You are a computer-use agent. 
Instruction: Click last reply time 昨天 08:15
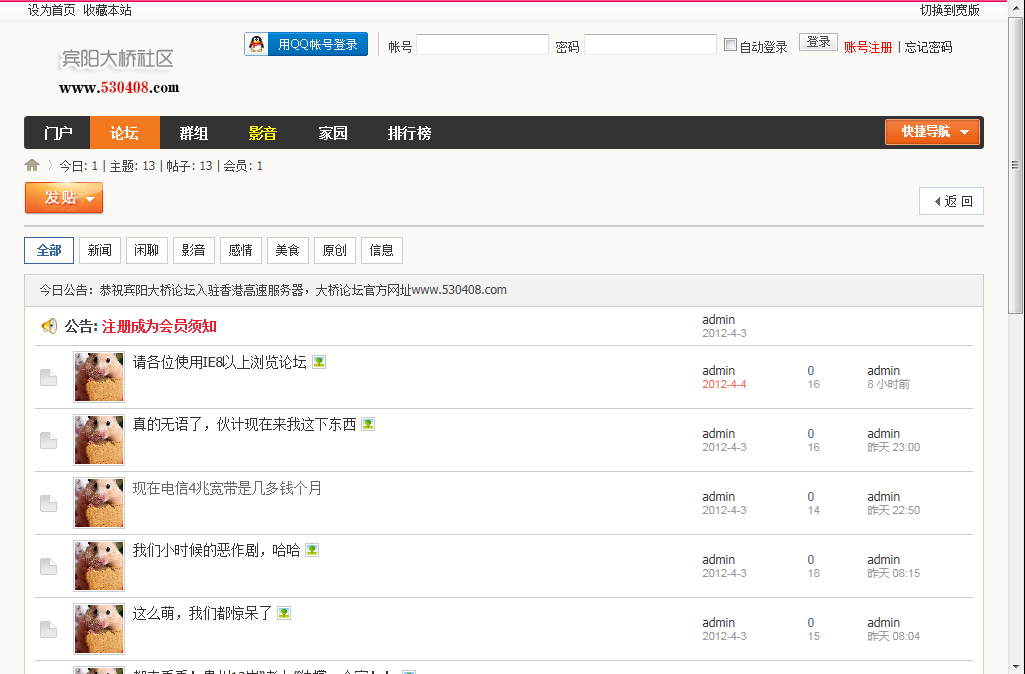click(x=894, y=573)
